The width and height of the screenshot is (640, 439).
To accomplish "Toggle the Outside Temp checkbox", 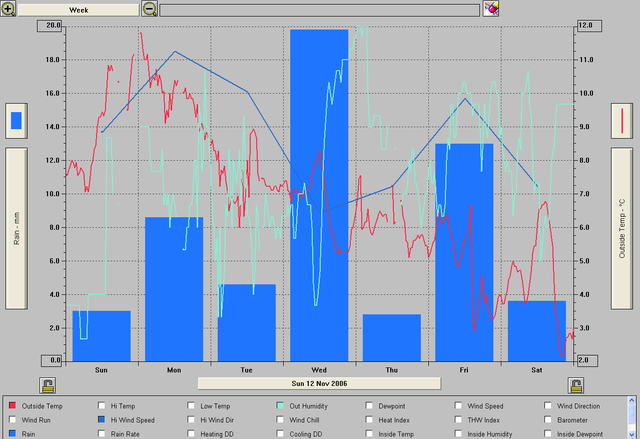I will coord(12,407).
